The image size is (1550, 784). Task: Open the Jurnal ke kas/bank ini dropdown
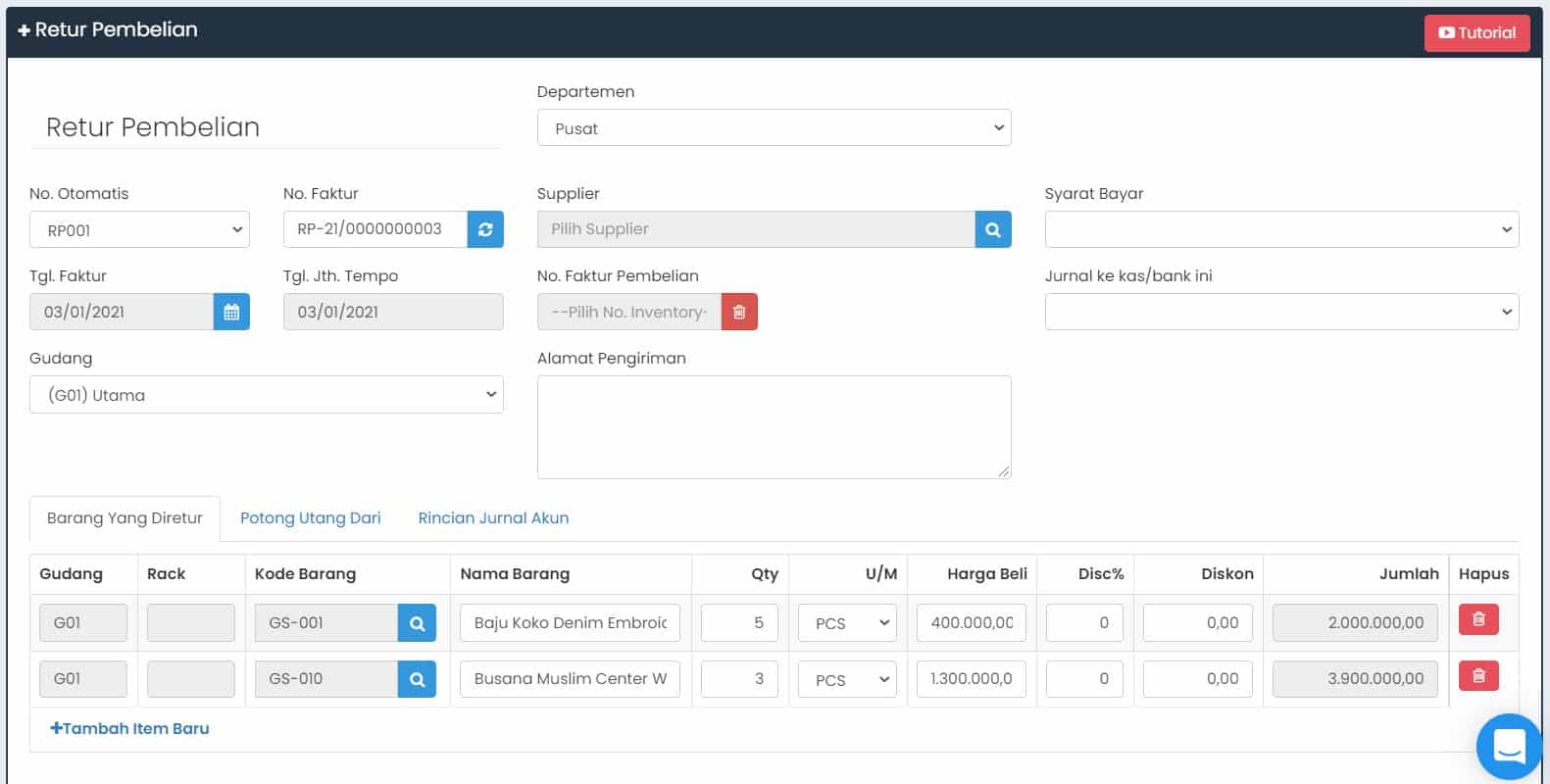[x=1281, y=312]
